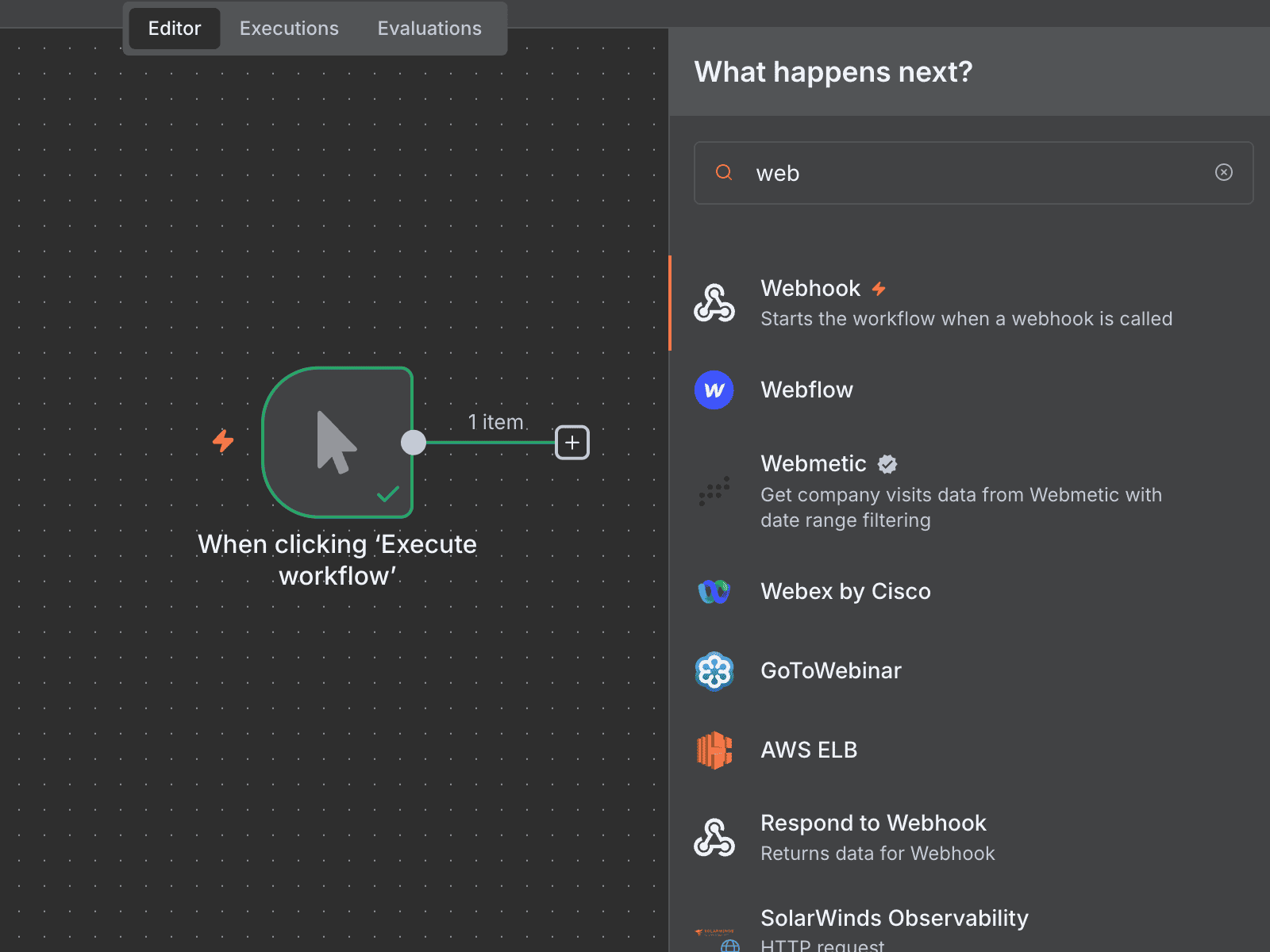Screen dimensions: 1270x952
Task: Click the orange search magnifier icon
Action: [724, 173]
